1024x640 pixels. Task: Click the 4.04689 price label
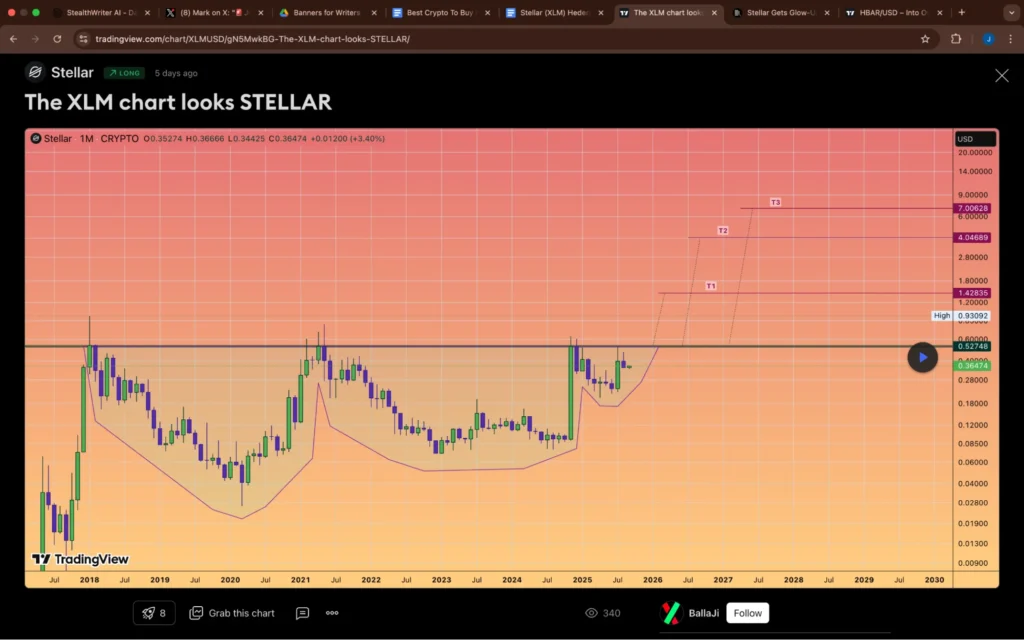[972, 238]
